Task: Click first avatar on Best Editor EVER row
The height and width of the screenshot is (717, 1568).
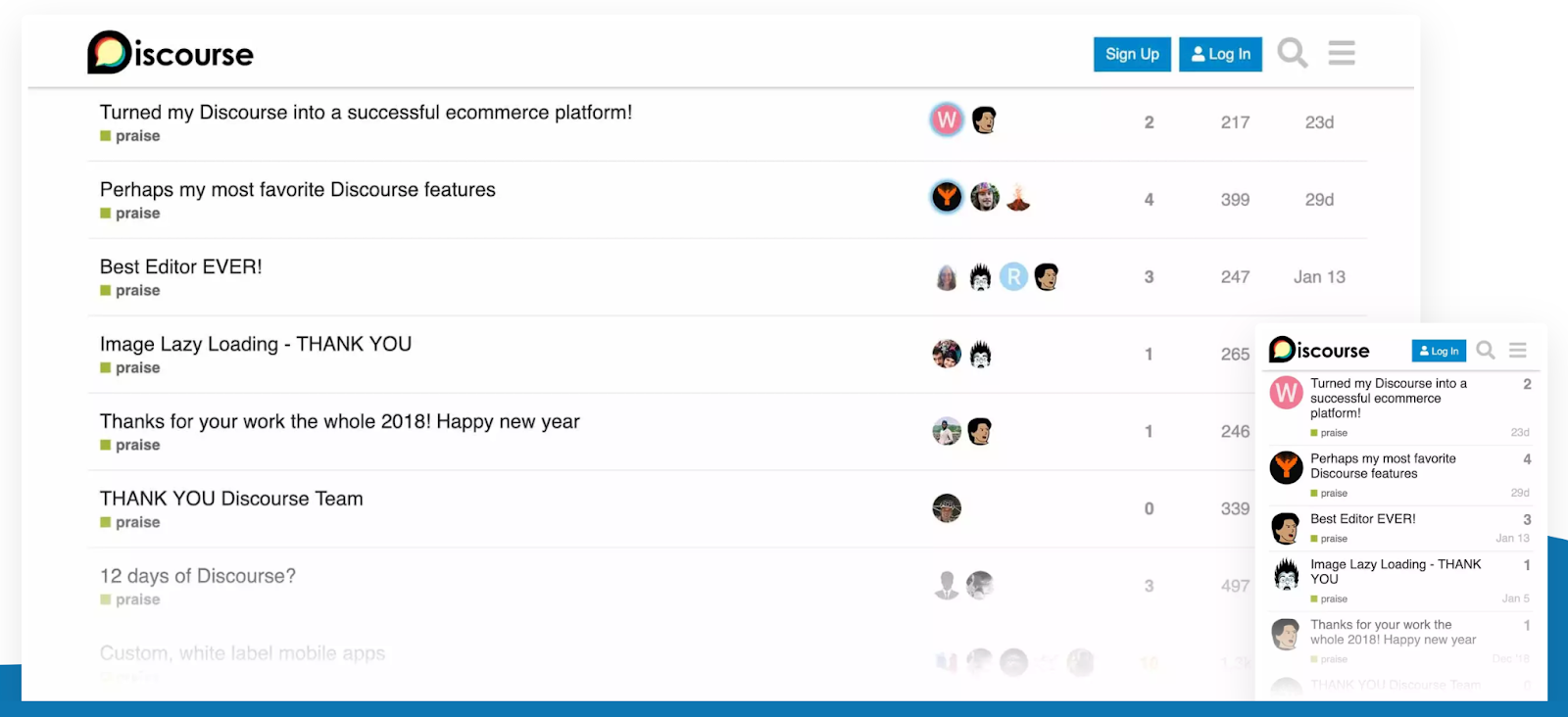Action: [947, 277]
